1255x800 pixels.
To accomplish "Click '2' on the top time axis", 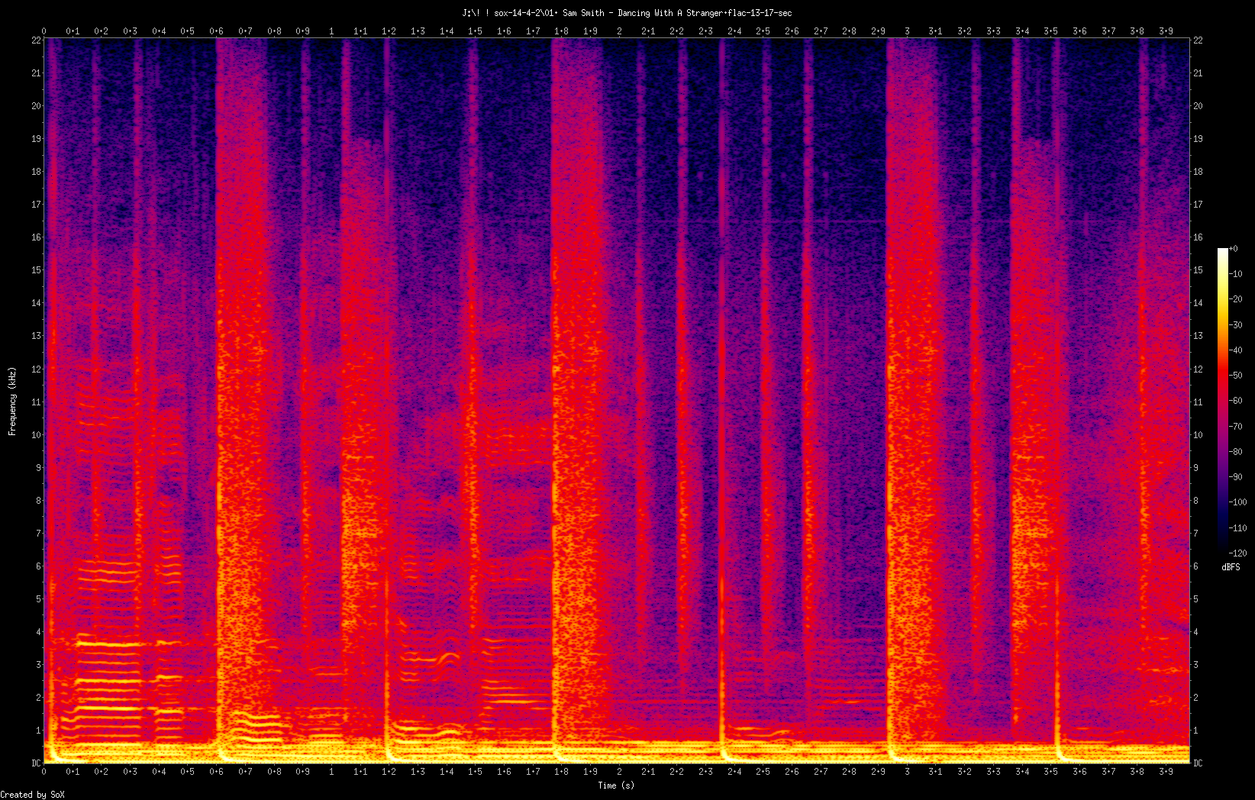I will [x=619, y=30].
